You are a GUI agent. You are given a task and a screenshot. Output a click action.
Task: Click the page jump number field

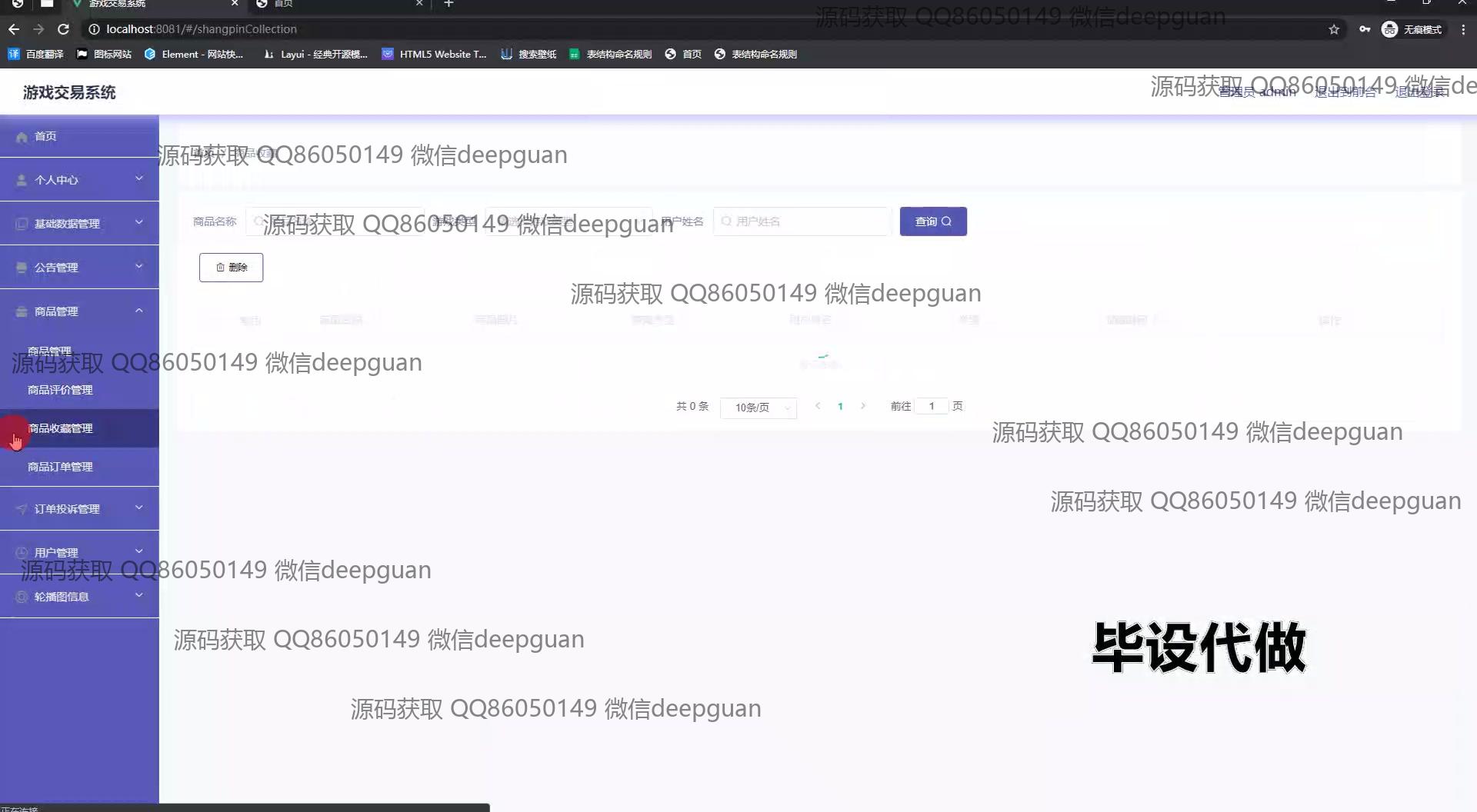[931, 406]
